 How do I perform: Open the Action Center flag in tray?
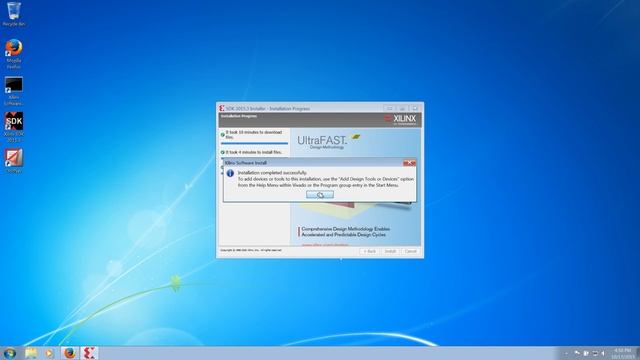tap(577, 353)
